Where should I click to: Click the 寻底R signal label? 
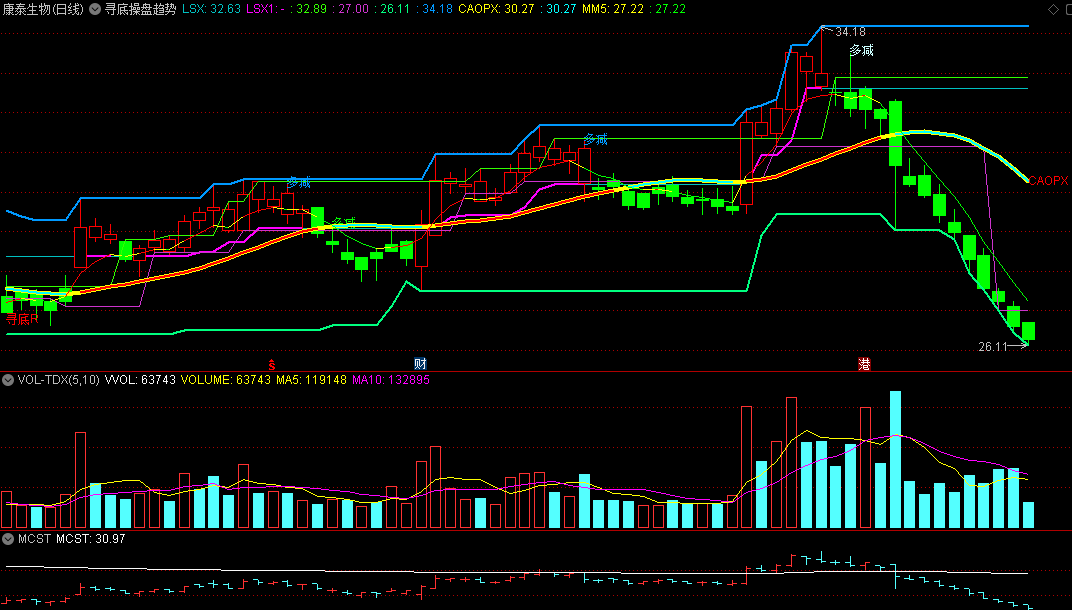click(22, 319)
